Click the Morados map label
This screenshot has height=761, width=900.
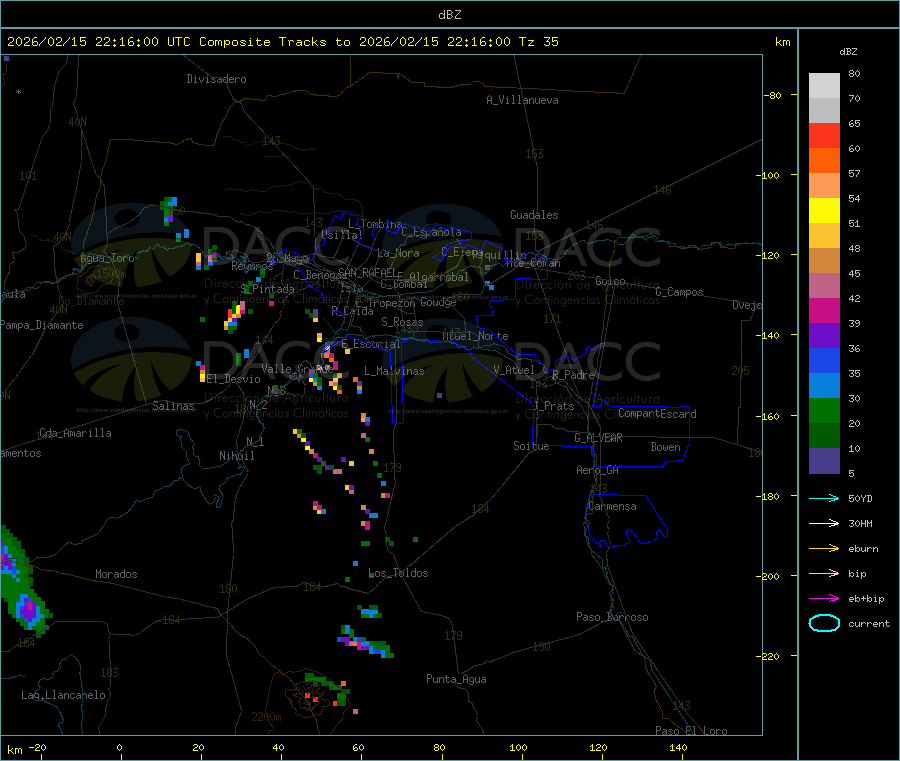click(x=116, y=574)
